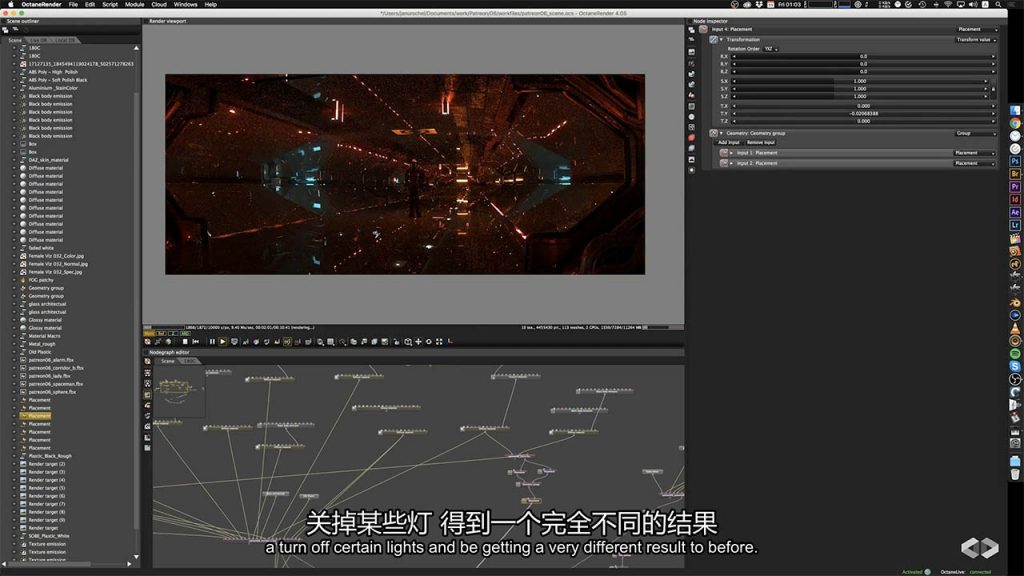
Task: Click the restart render icon
Action: click(x=197, y=342)
